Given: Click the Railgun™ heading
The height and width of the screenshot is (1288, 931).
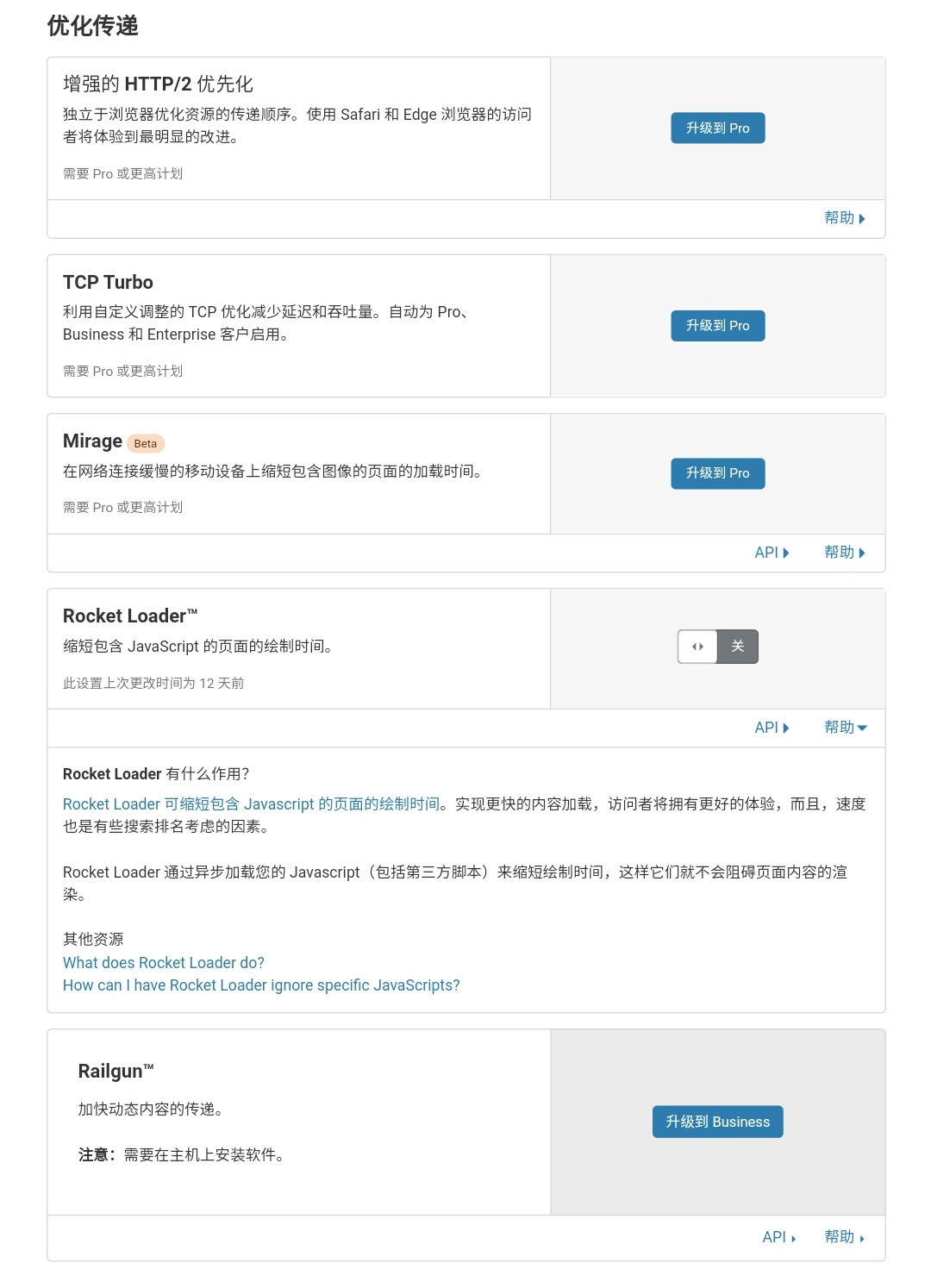Looking at the screenshot, I should point(116,1071).
